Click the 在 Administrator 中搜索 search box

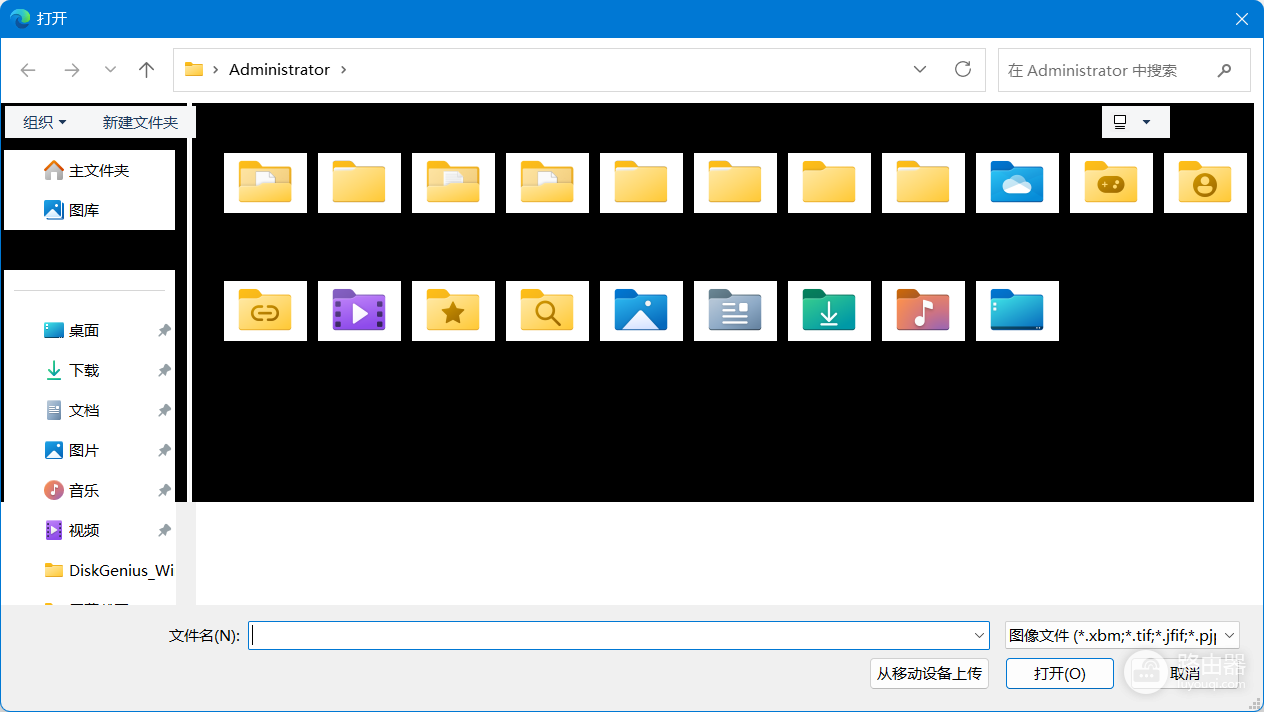point(1124,70)
